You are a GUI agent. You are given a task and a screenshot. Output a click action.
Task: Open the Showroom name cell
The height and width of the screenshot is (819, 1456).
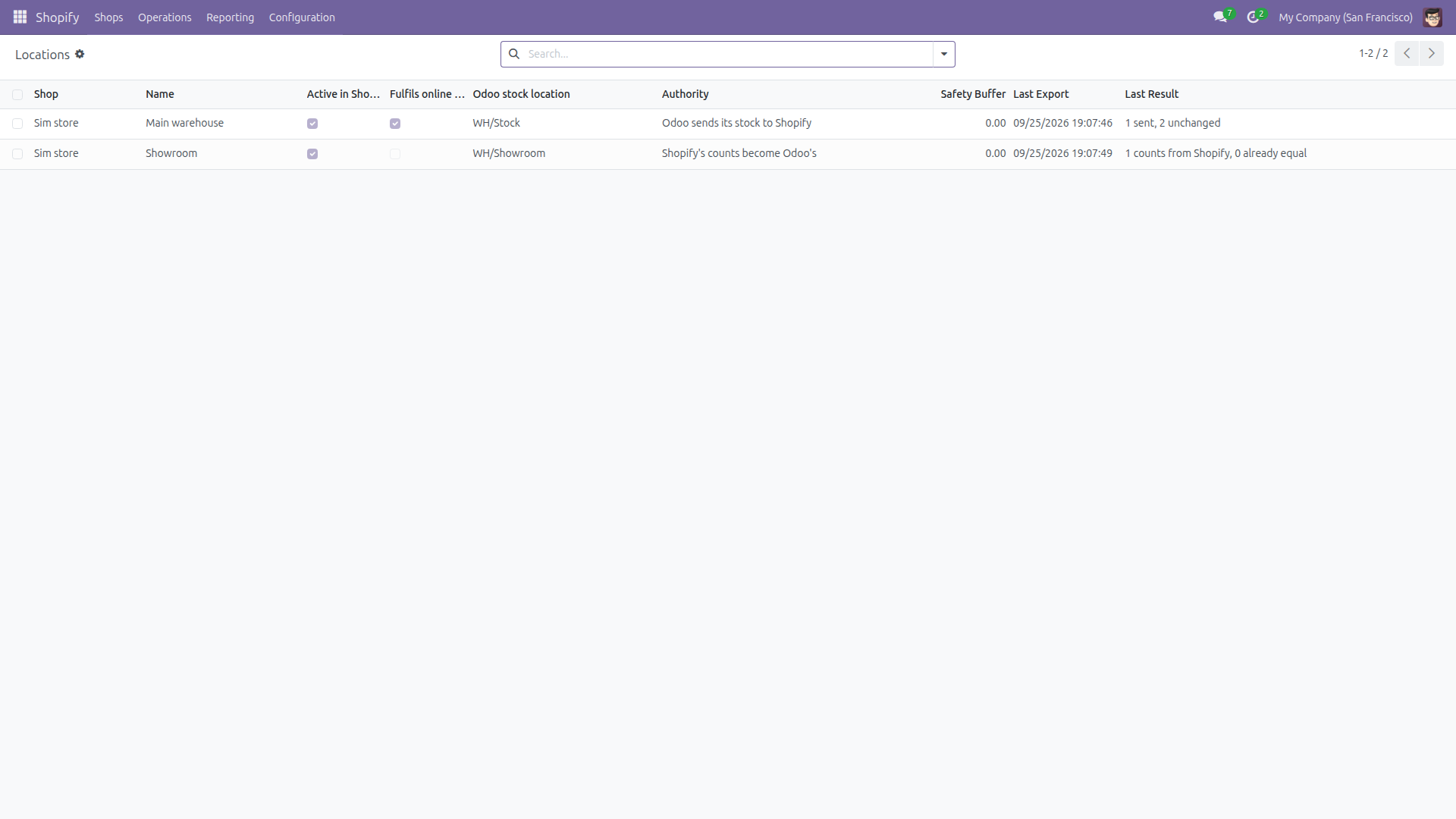click(x=171, y=153)
